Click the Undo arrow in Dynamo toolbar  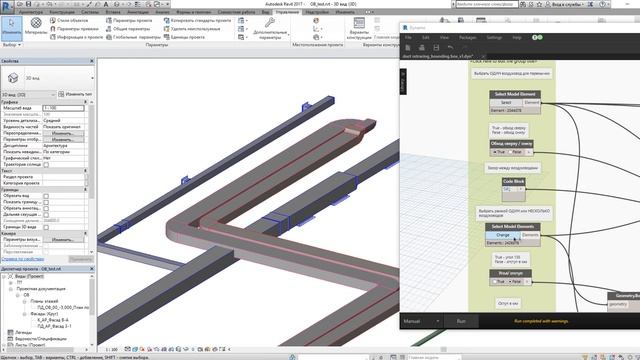pyautogui.click(x=450, y=48)
